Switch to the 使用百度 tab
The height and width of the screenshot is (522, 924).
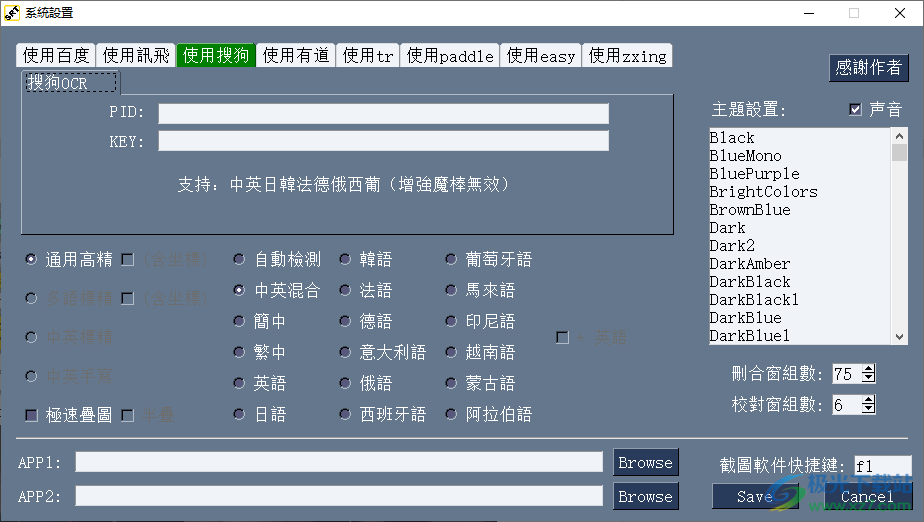(55, 55)
